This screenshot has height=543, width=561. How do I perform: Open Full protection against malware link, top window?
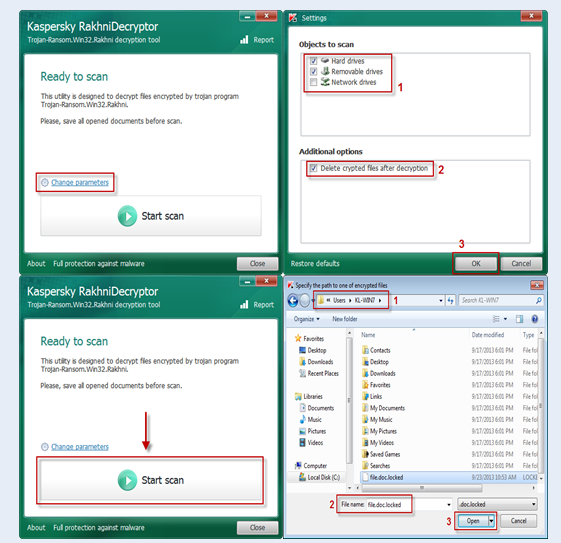pos(99,264)
